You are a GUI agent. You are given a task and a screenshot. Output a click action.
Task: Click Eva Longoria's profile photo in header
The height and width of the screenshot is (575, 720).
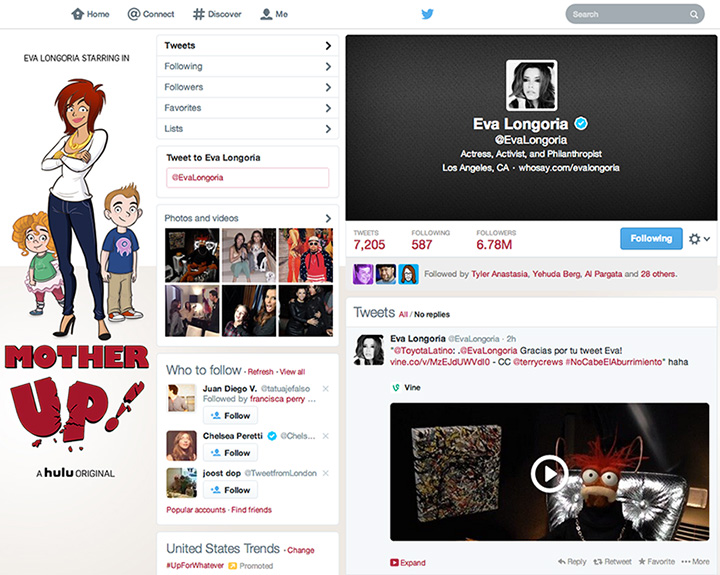point(532,85)
